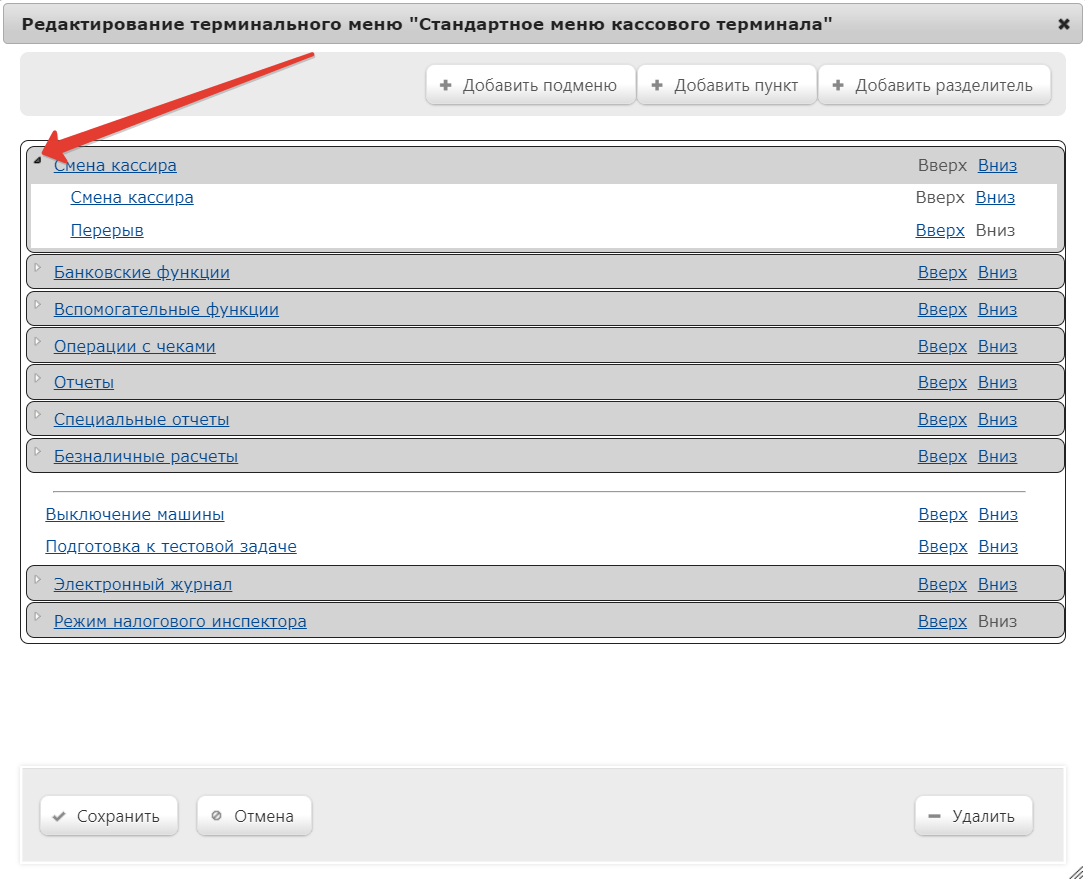Image resolution: width=1085 pixels, height=880 pixels.
Task: Open the Режим налогового инспектора link
Action: point(180,621)
